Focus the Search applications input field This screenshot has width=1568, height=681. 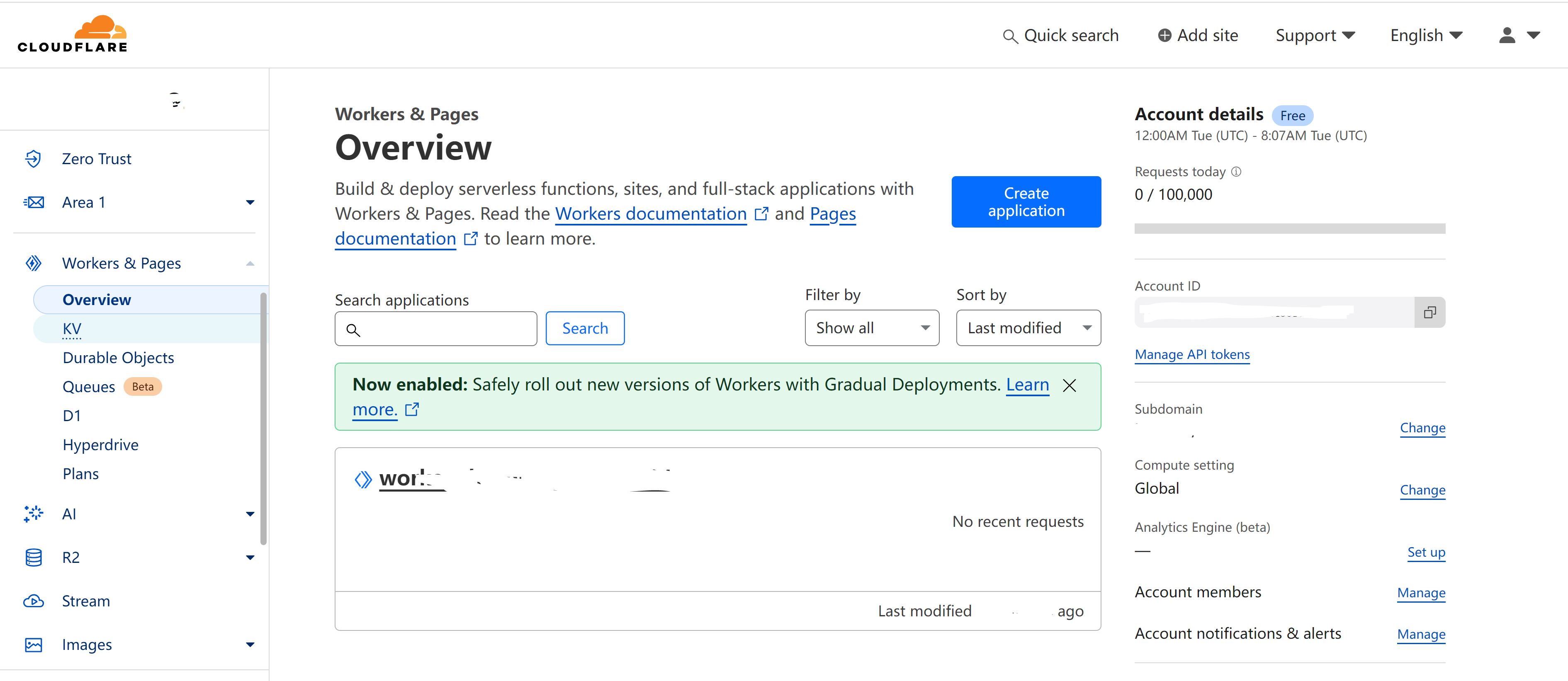click(x=444, y=329)
